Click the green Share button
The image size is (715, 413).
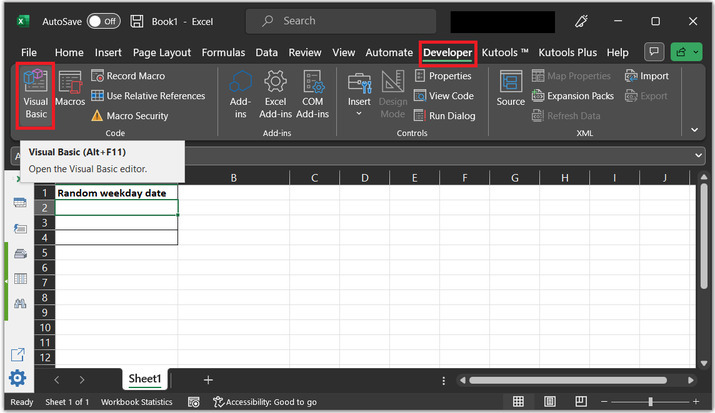tap(686, 52)
